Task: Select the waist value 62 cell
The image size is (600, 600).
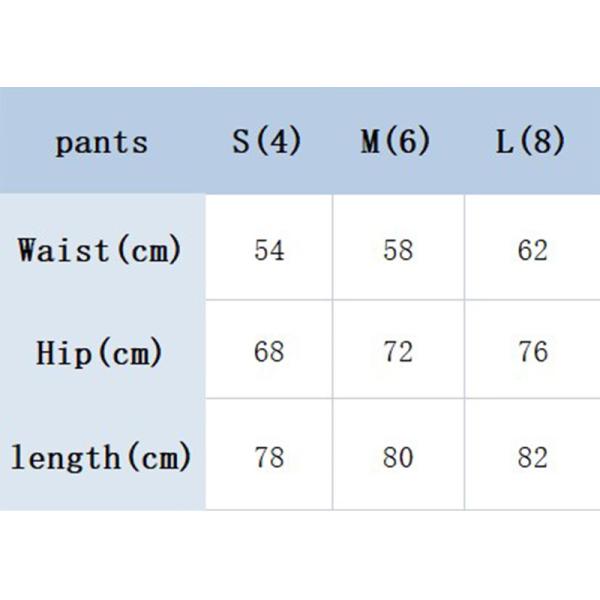Action: (533, 249)
